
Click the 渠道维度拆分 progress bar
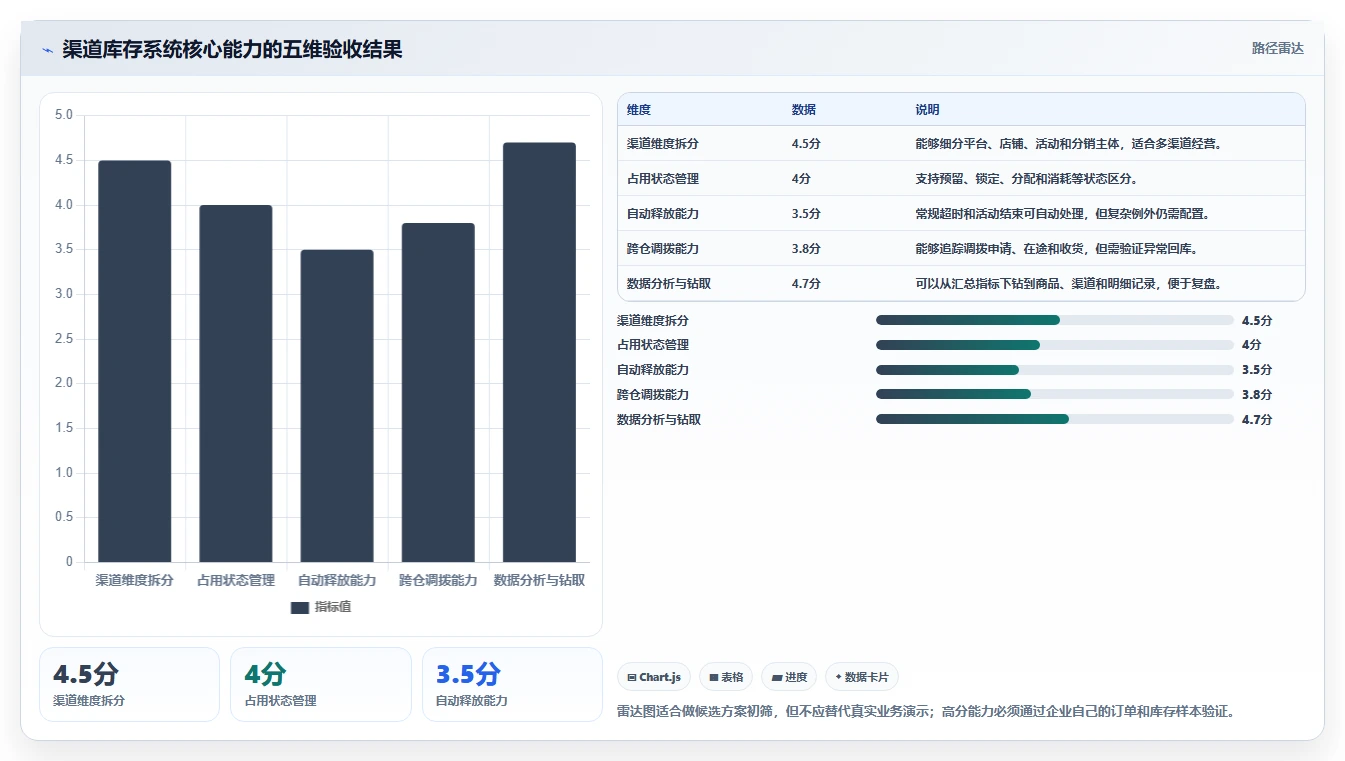click(1055, 320)
